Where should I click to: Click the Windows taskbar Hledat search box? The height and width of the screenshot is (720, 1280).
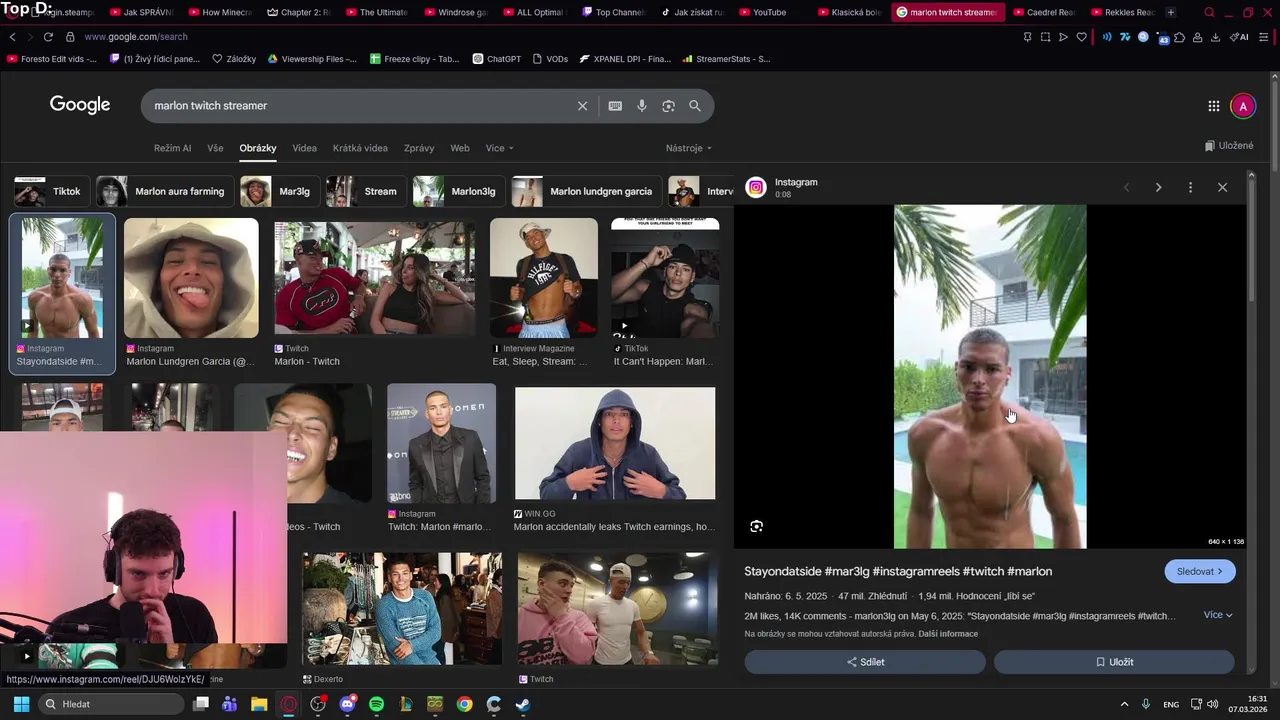point(110,704)
